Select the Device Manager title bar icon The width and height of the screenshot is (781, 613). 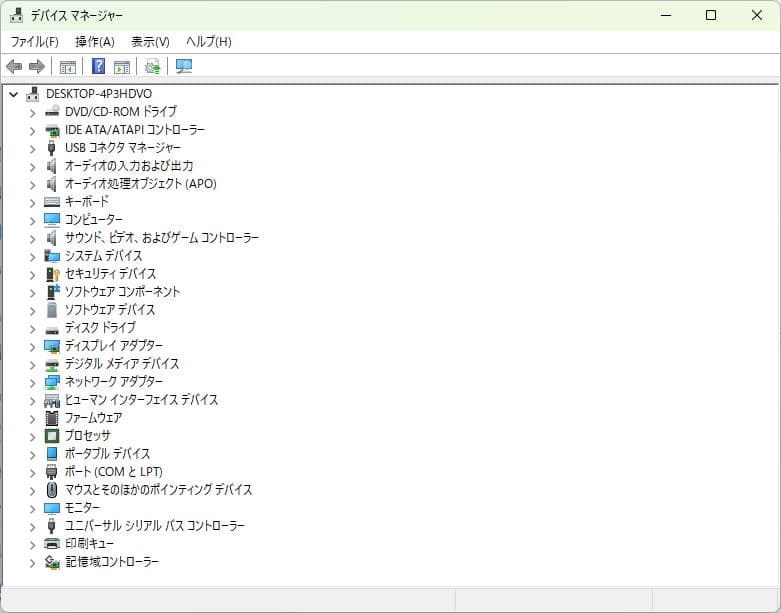pos(16,15)
